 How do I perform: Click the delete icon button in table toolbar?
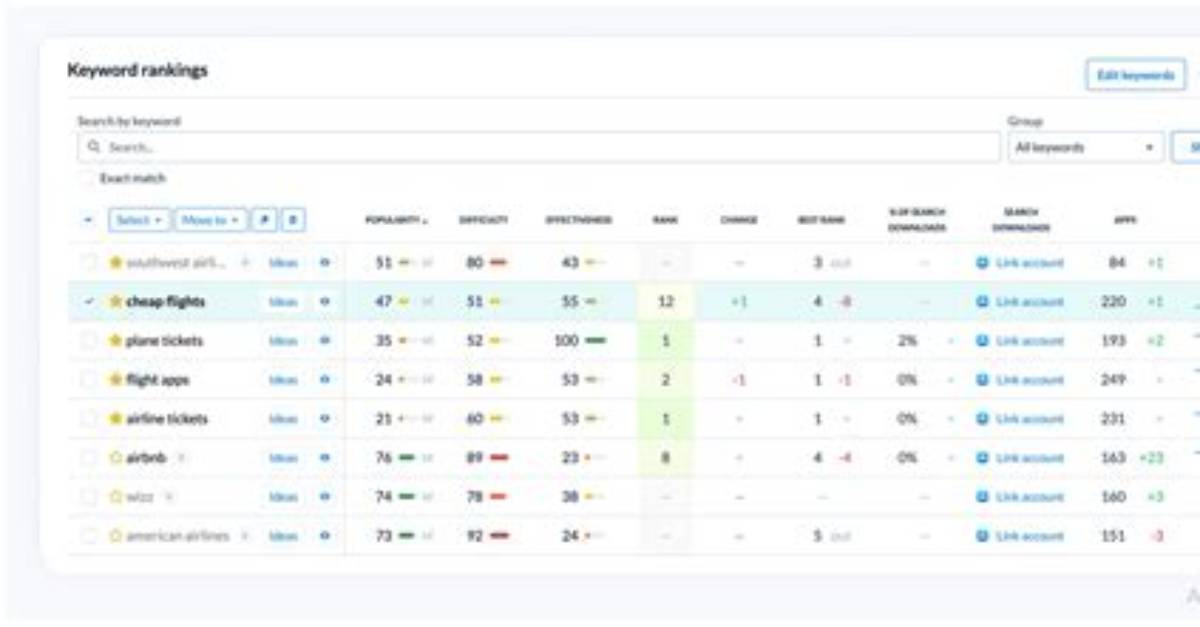[x=292, y=220]
